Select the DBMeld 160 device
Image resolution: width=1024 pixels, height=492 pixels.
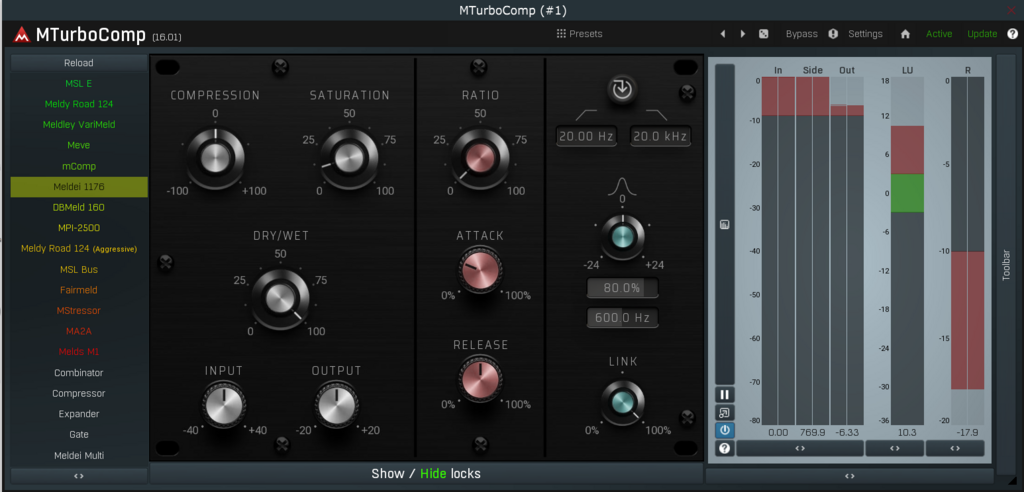[x=78, y=207]
